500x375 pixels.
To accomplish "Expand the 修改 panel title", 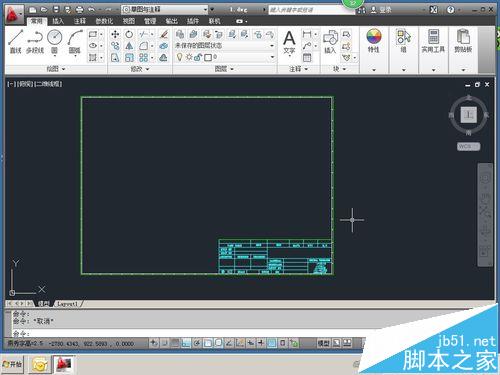I will (140, 69).
